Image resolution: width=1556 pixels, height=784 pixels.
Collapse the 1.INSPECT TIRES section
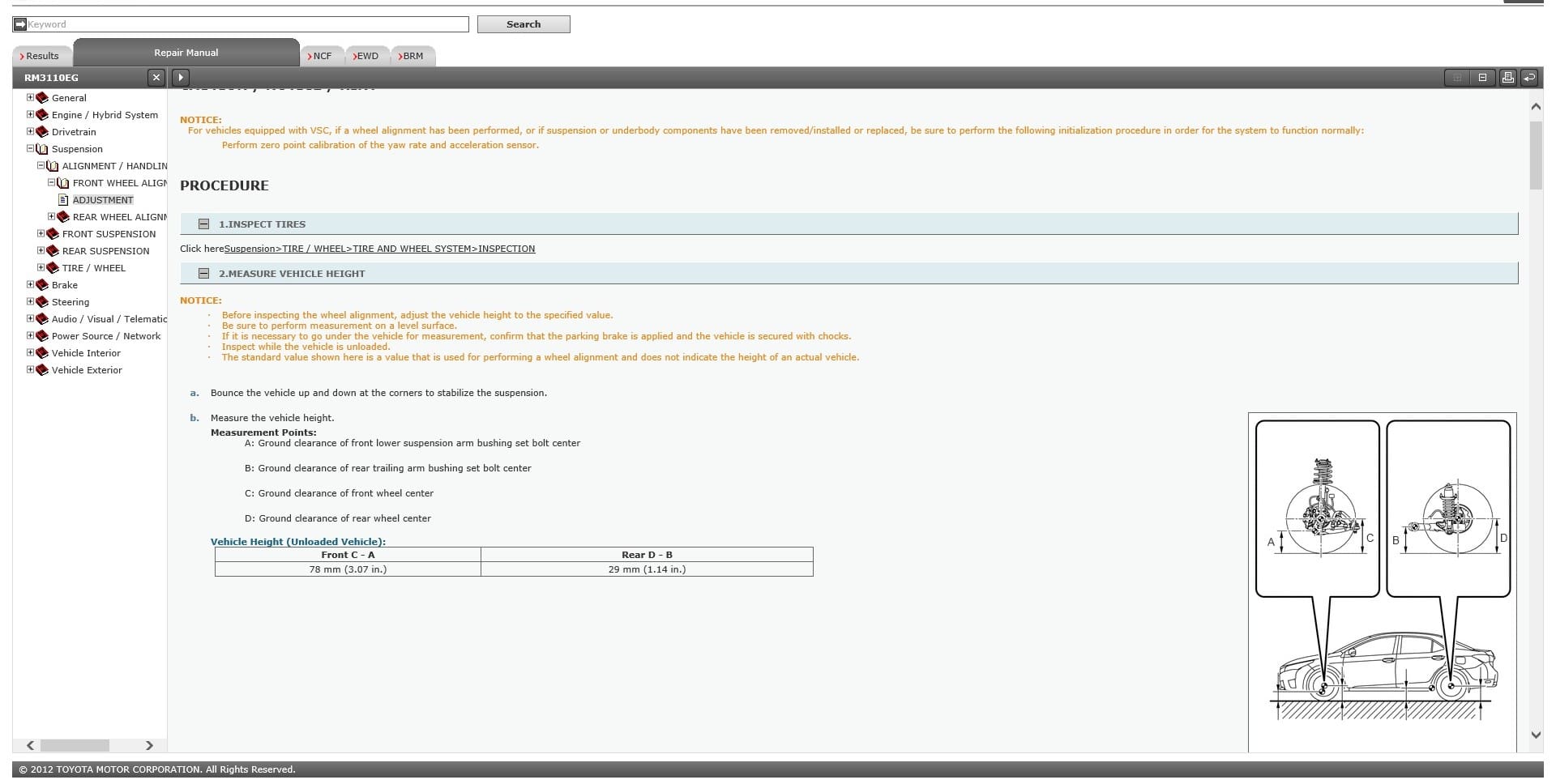[204, 224]
